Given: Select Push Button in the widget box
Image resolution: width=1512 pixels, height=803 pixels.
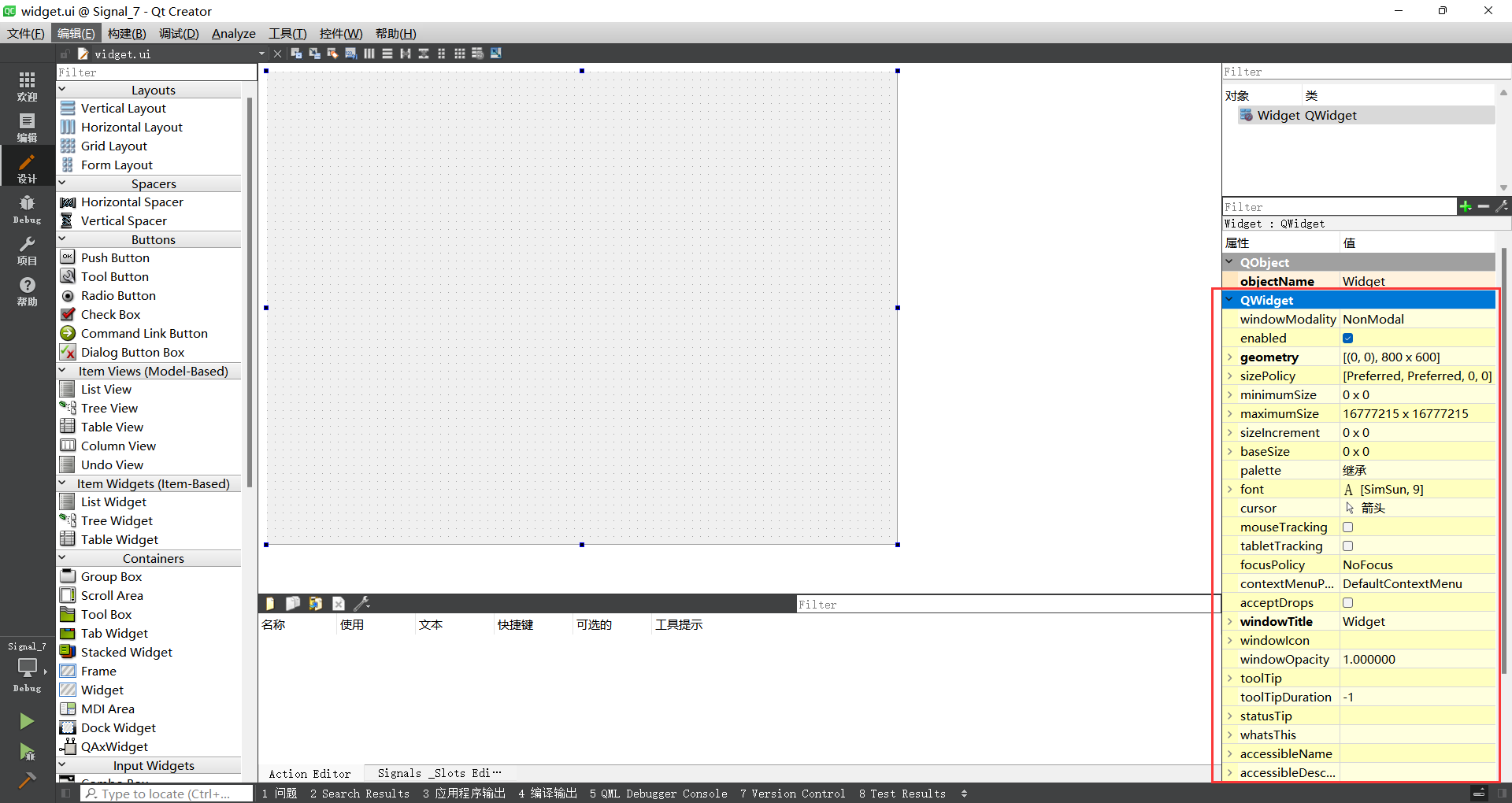Looking at the screenshot, I should pos(115,258).
